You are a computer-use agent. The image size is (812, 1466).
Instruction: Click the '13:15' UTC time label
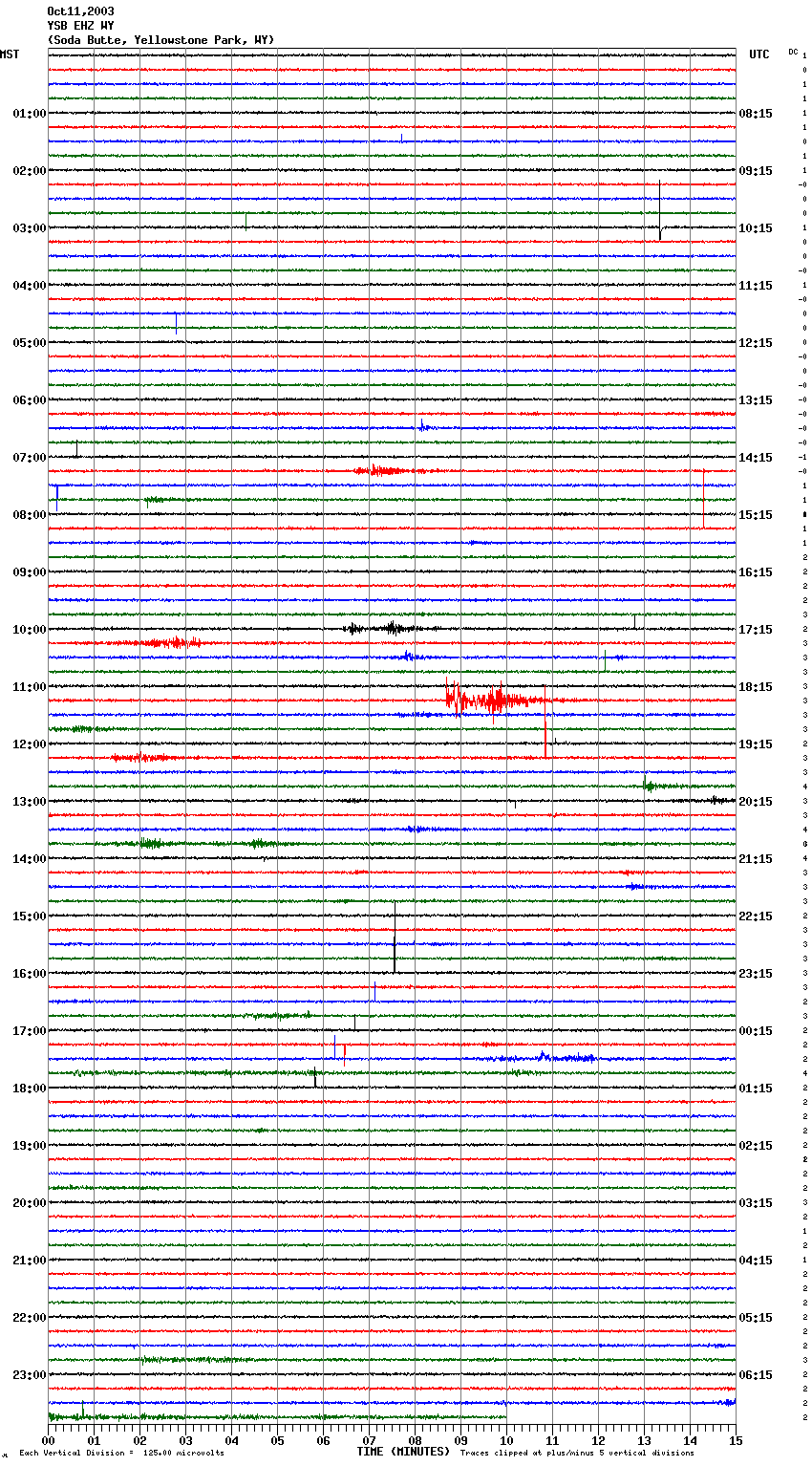[x=756, y=400]
